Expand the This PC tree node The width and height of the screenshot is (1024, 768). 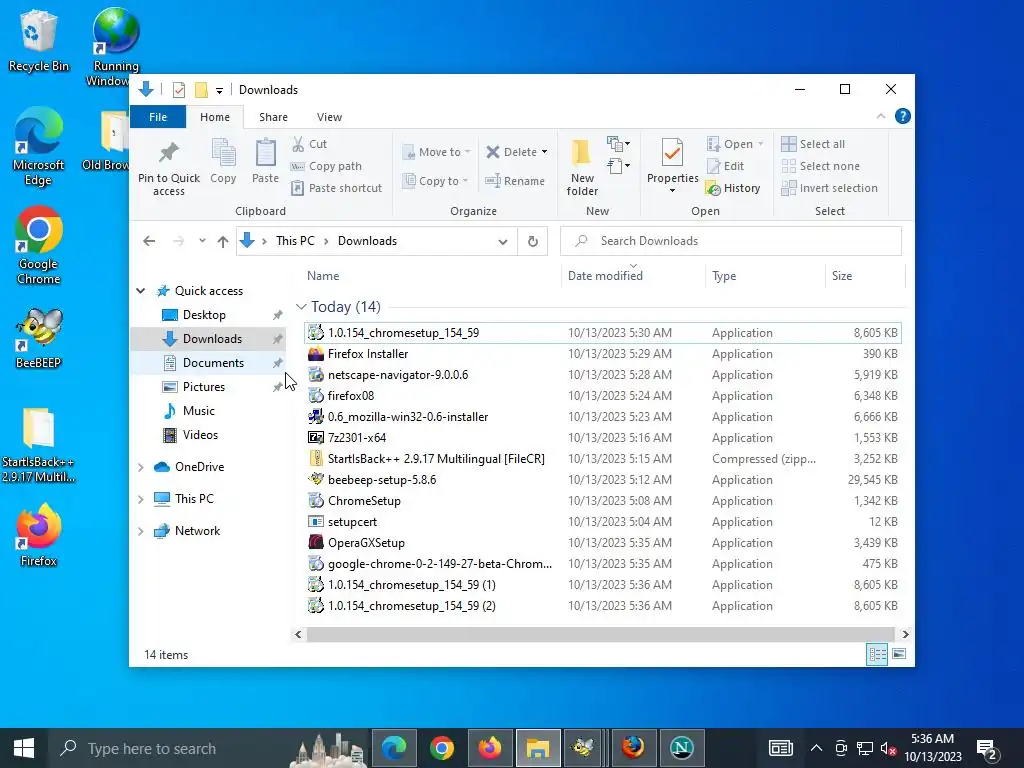pos(140,499)
